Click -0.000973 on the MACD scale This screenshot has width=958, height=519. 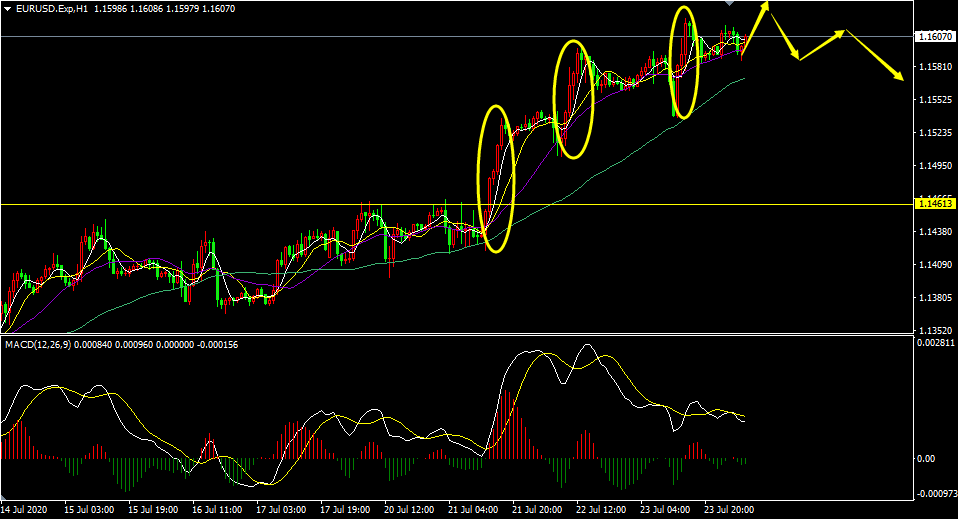click(935, 493)
